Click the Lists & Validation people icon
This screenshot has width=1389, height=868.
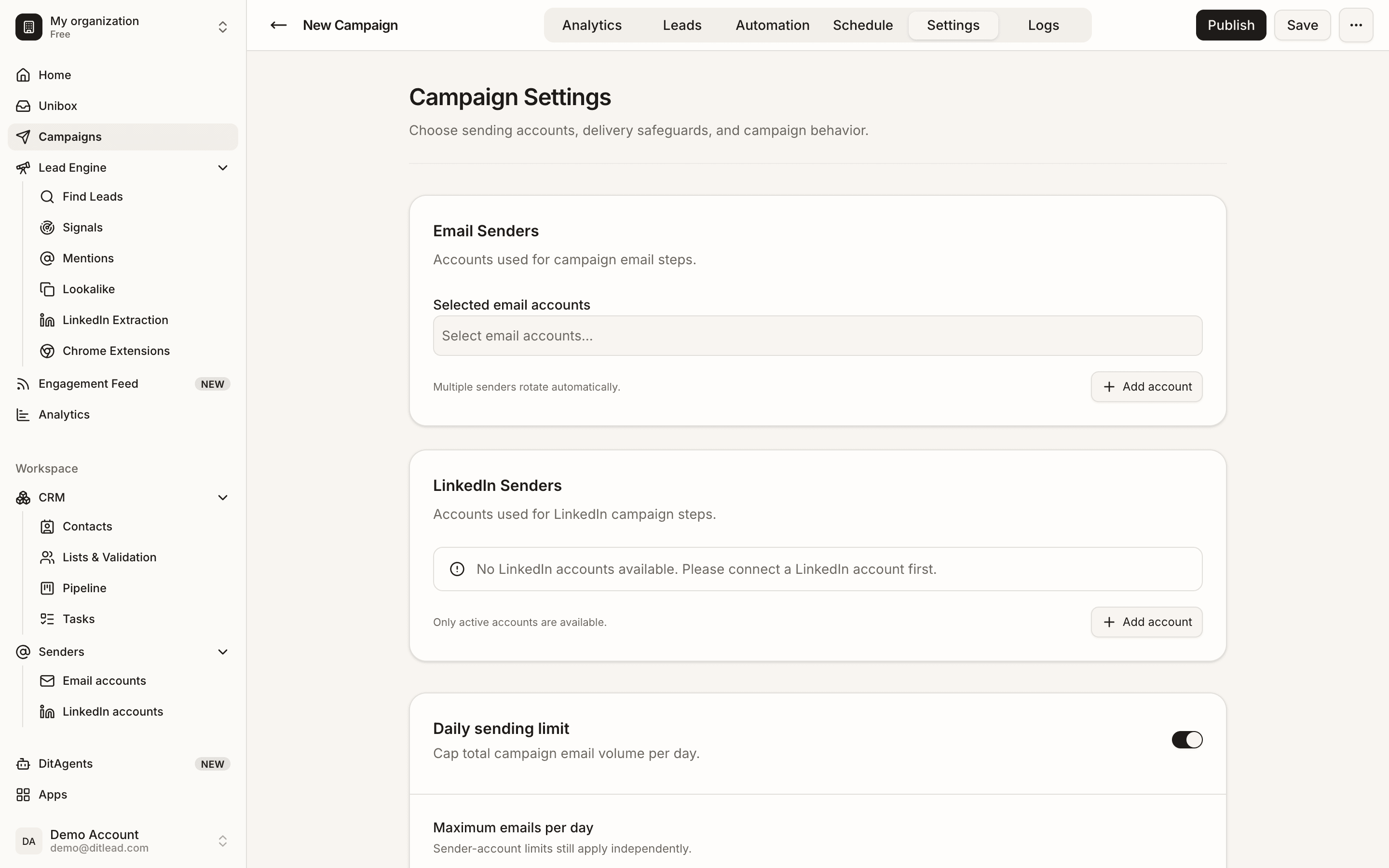pyautogui.click(x=47, y=557)
